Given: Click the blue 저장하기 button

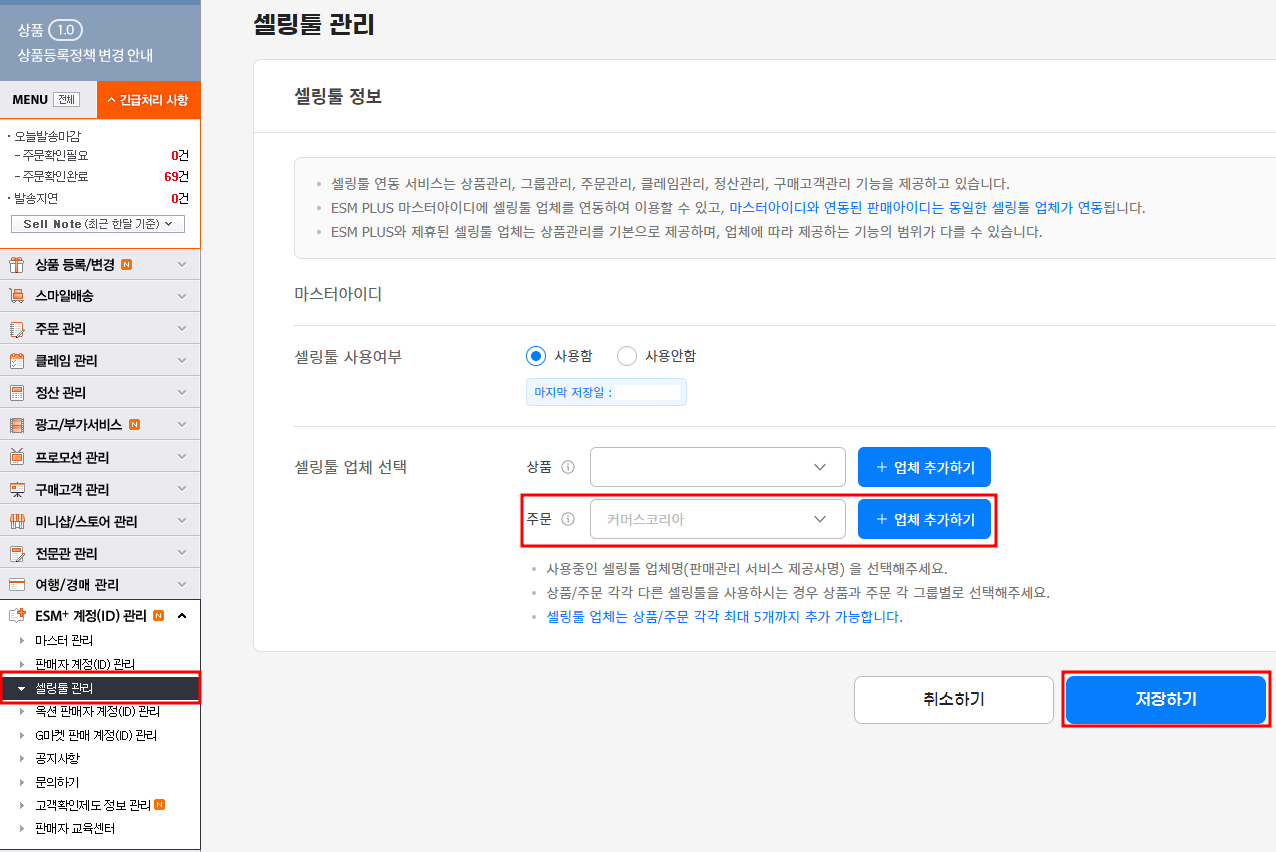Looking at the screenshot, I should [1165, 699].
